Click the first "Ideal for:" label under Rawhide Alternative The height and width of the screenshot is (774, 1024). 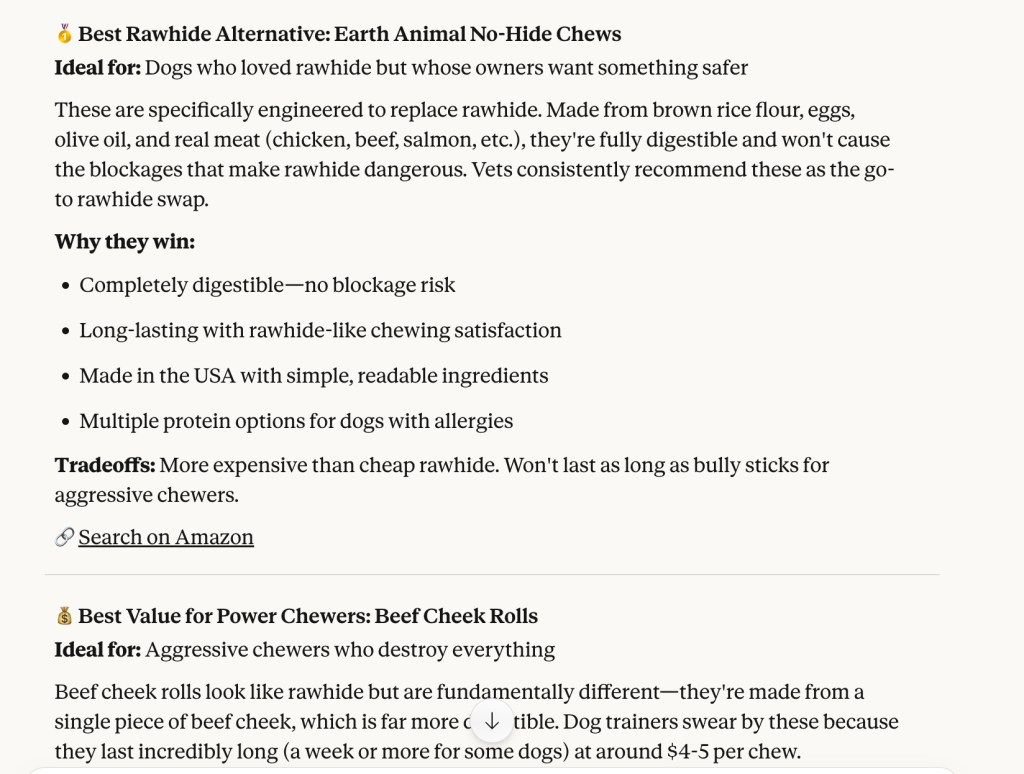click(97, 68)
